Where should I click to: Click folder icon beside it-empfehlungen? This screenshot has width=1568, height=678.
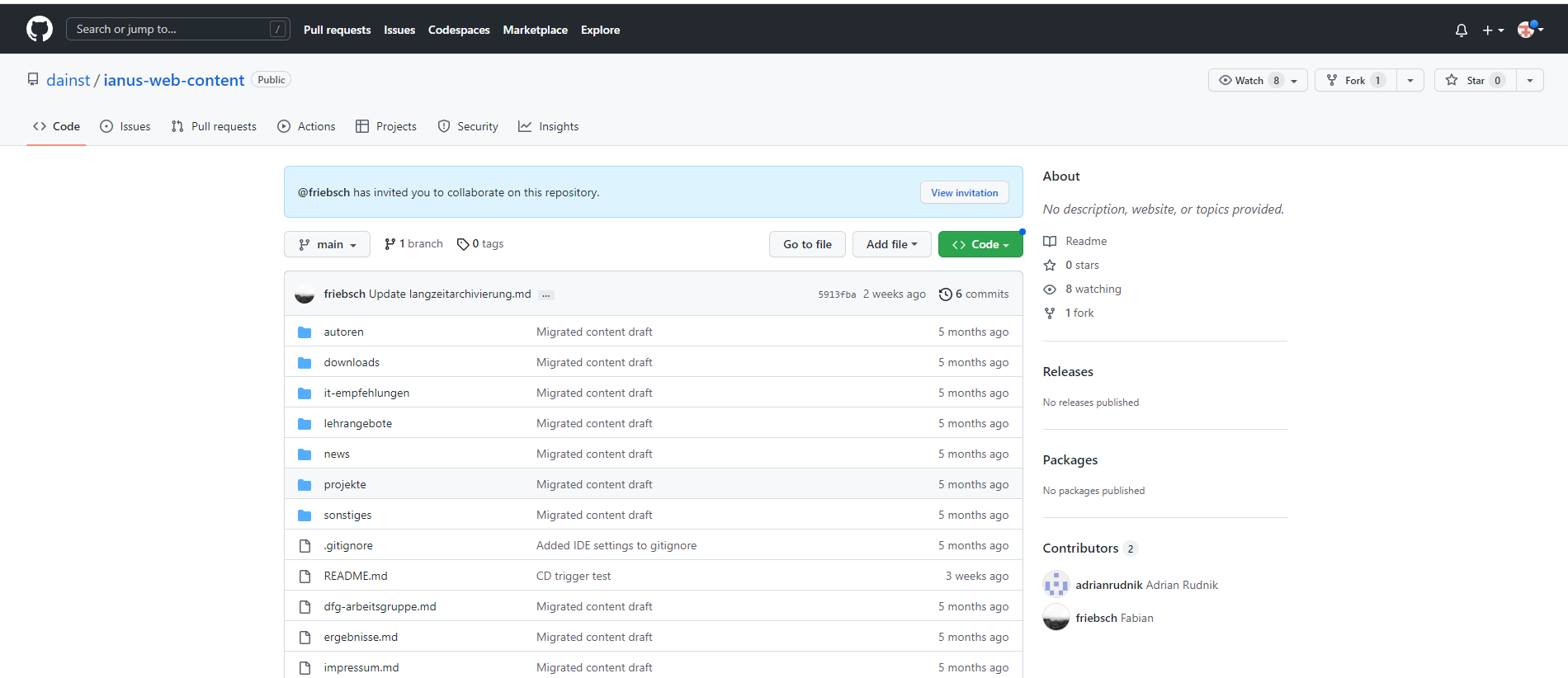tap(305, 393)
